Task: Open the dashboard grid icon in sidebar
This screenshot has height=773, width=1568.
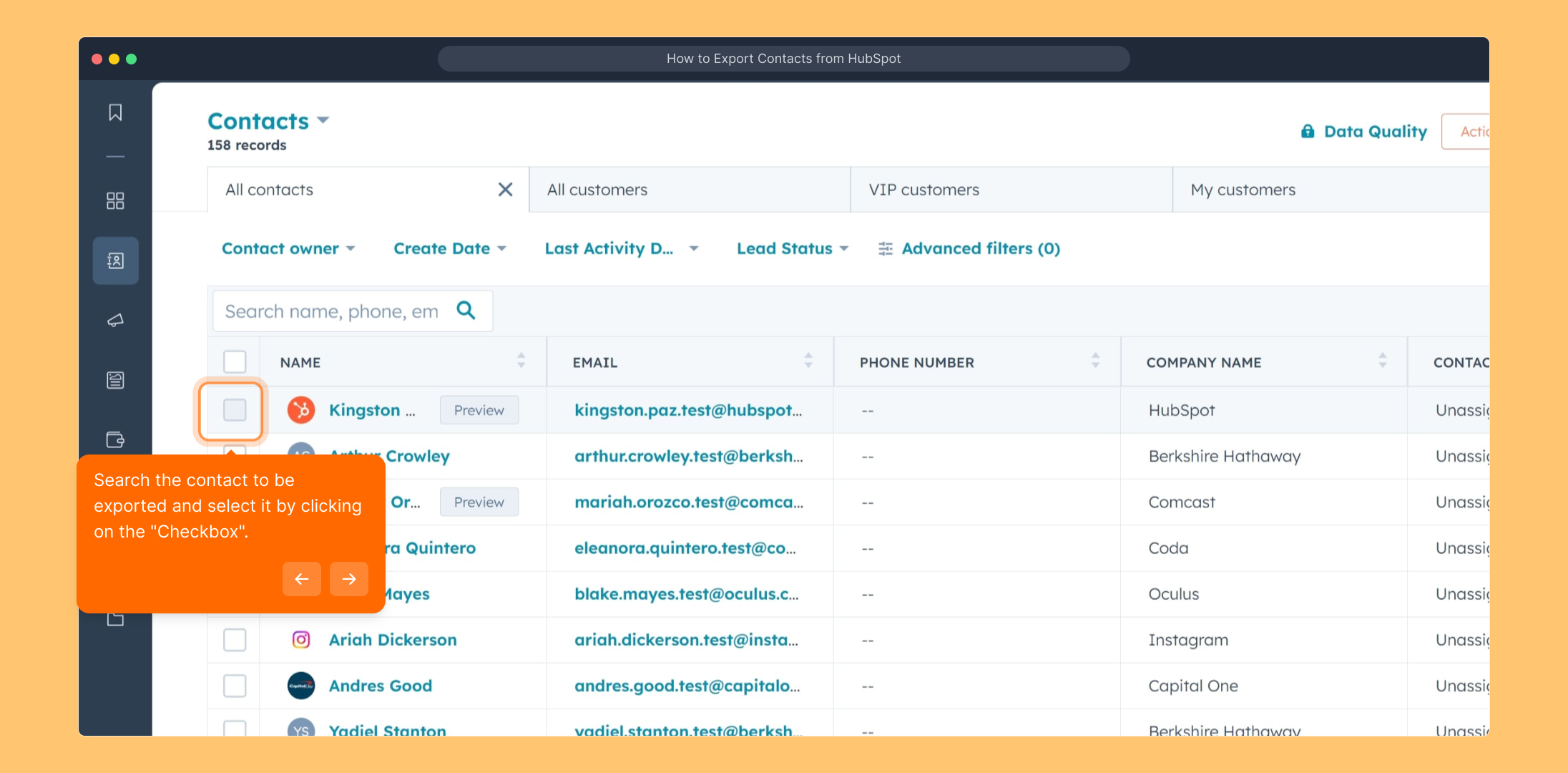Action: click(115, 200)
